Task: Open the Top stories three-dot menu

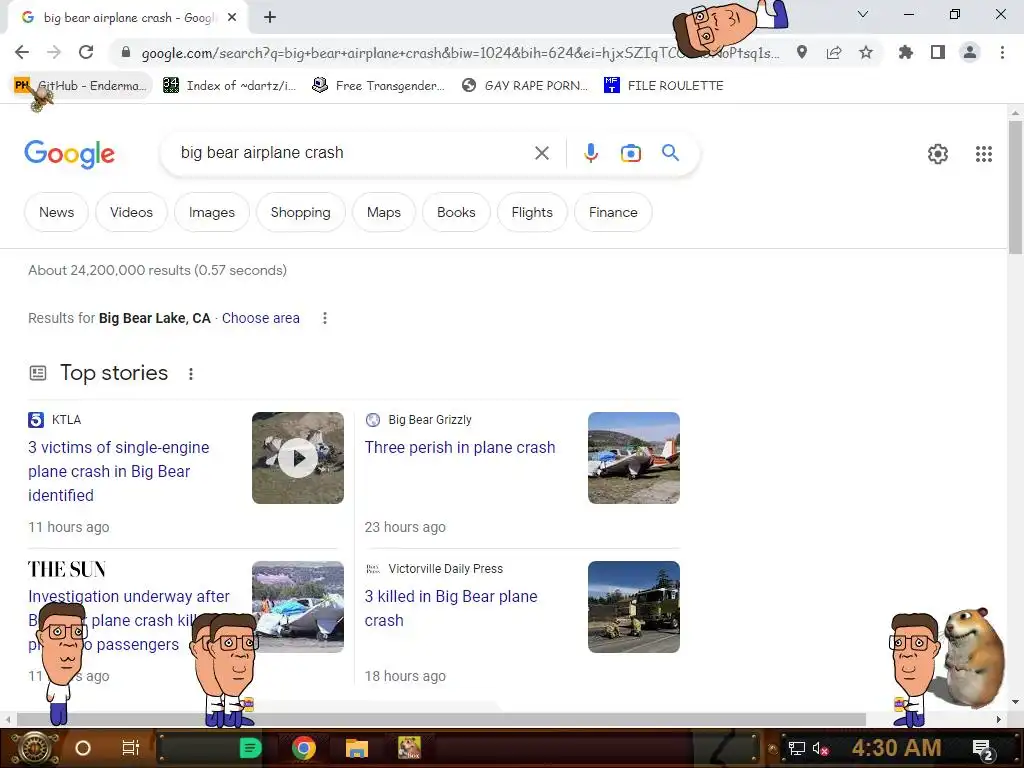Action: pos(191,374)
